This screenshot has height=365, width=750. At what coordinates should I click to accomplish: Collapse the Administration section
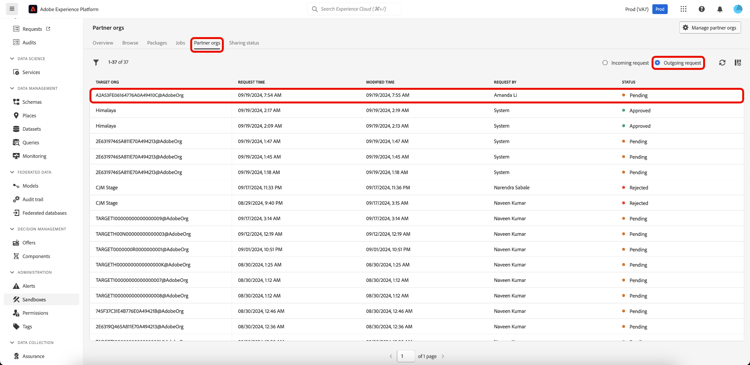12,272
